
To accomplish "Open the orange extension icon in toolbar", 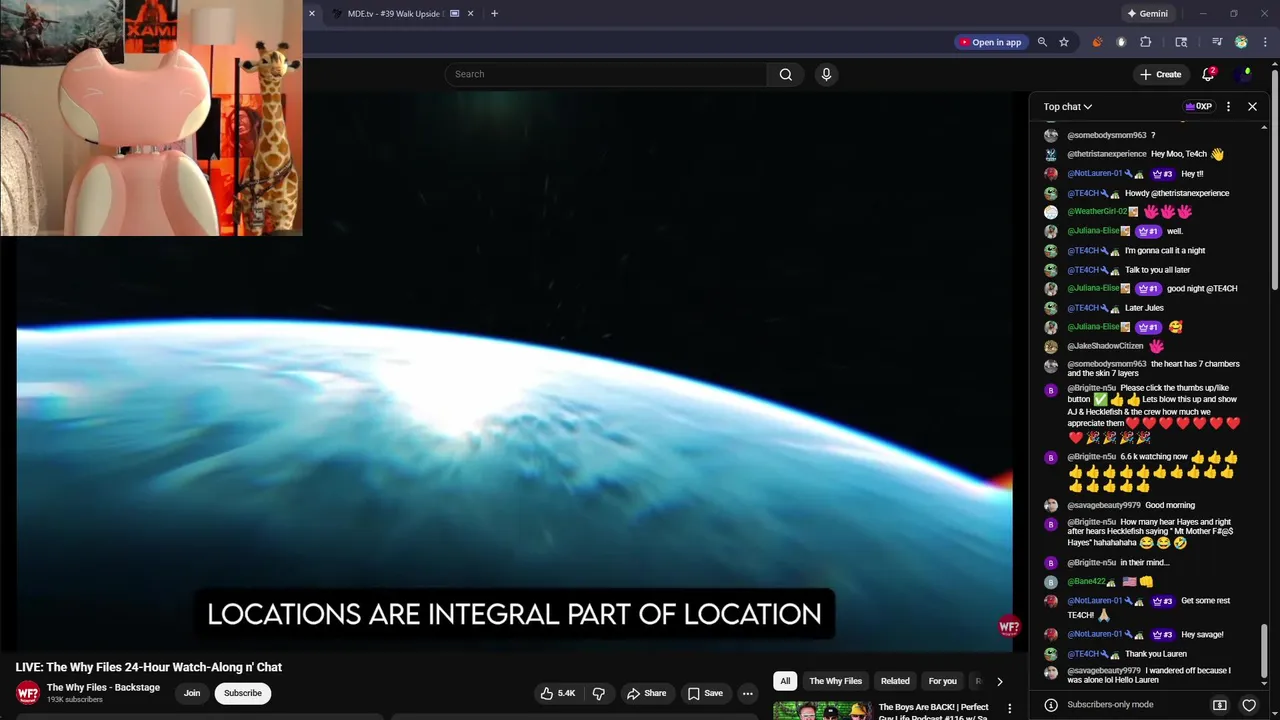I will point(1097,42).
